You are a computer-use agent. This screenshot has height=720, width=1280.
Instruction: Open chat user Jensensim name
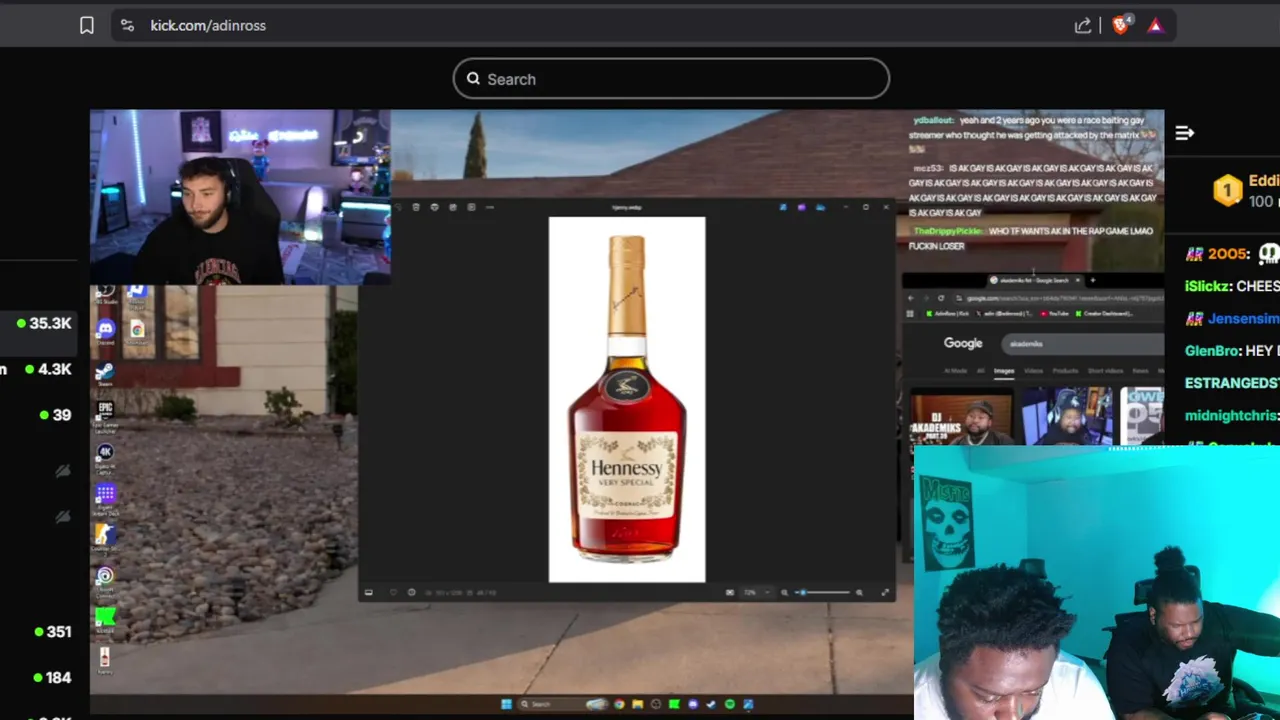pos(1243,318)
